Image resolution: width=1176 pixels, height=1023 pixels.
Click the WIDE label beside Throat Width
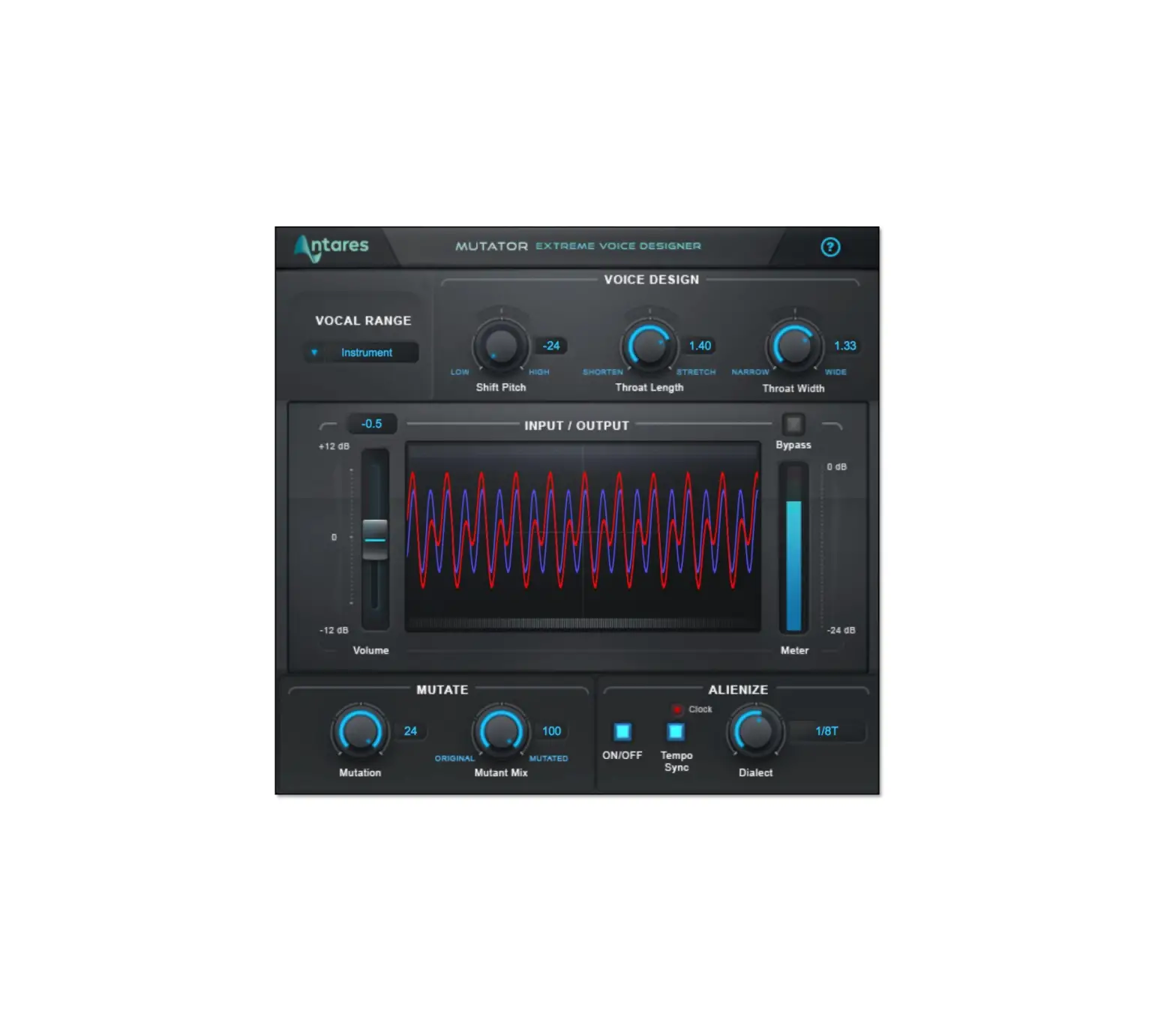click(835, 372)
